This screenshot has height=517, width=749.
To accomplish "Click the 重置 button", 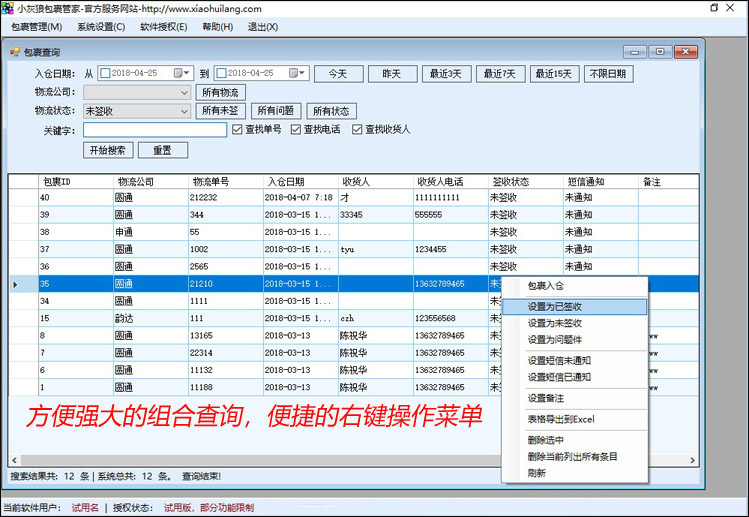I will [x=163, y=150].
